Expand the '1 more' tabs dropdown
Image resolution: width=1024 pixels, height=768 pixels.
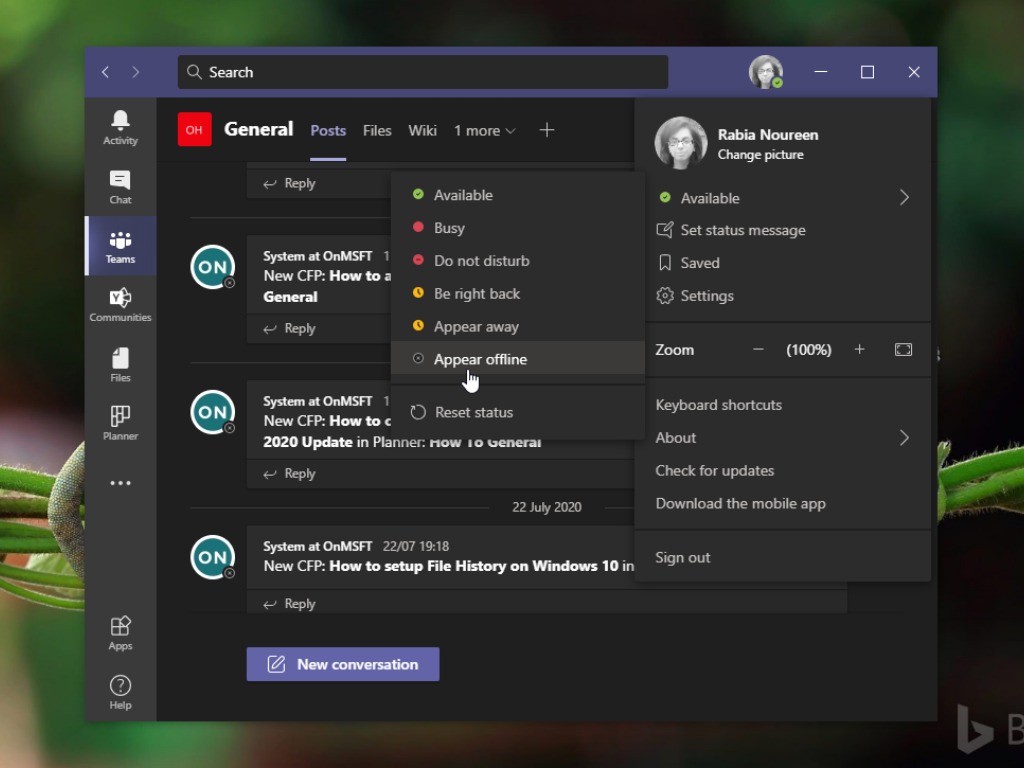click(x=485, y=131)
